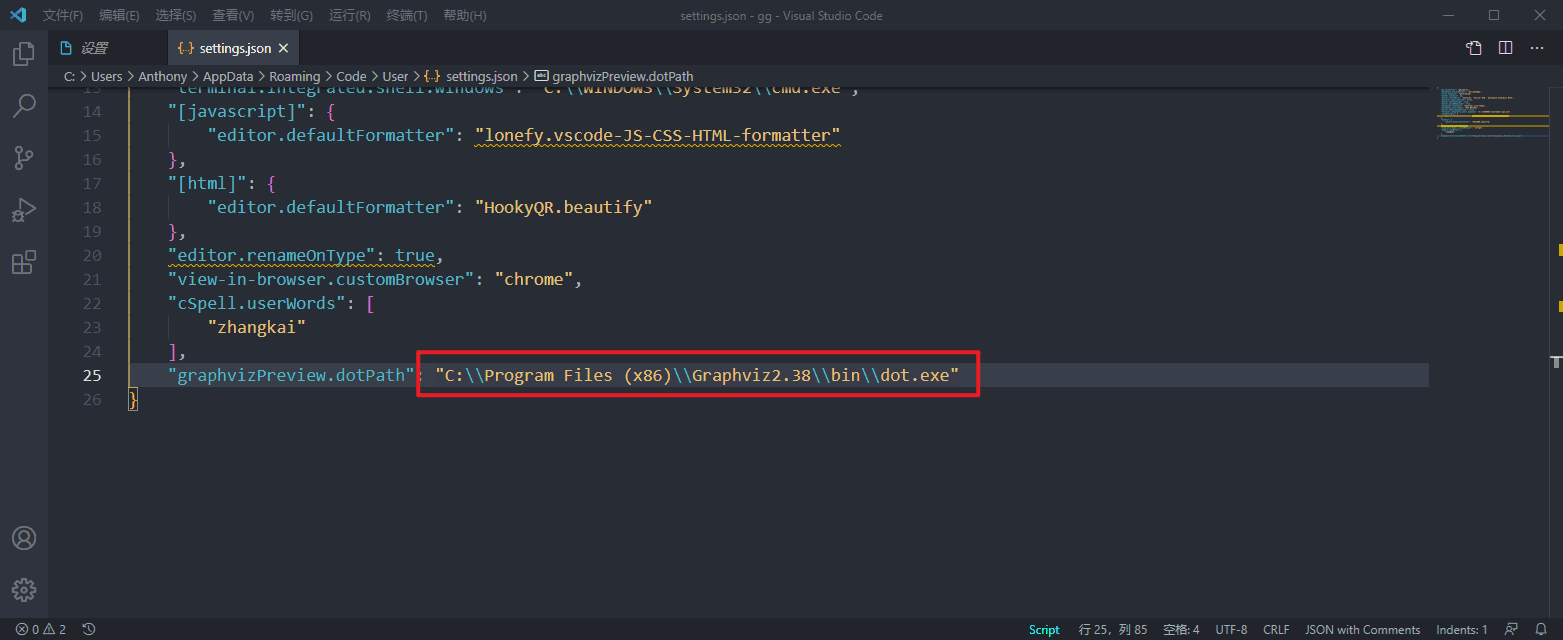Change file encoding via UTF-8
Viewport: 1563px width, 640px height.
click(x=1231, y=630)
